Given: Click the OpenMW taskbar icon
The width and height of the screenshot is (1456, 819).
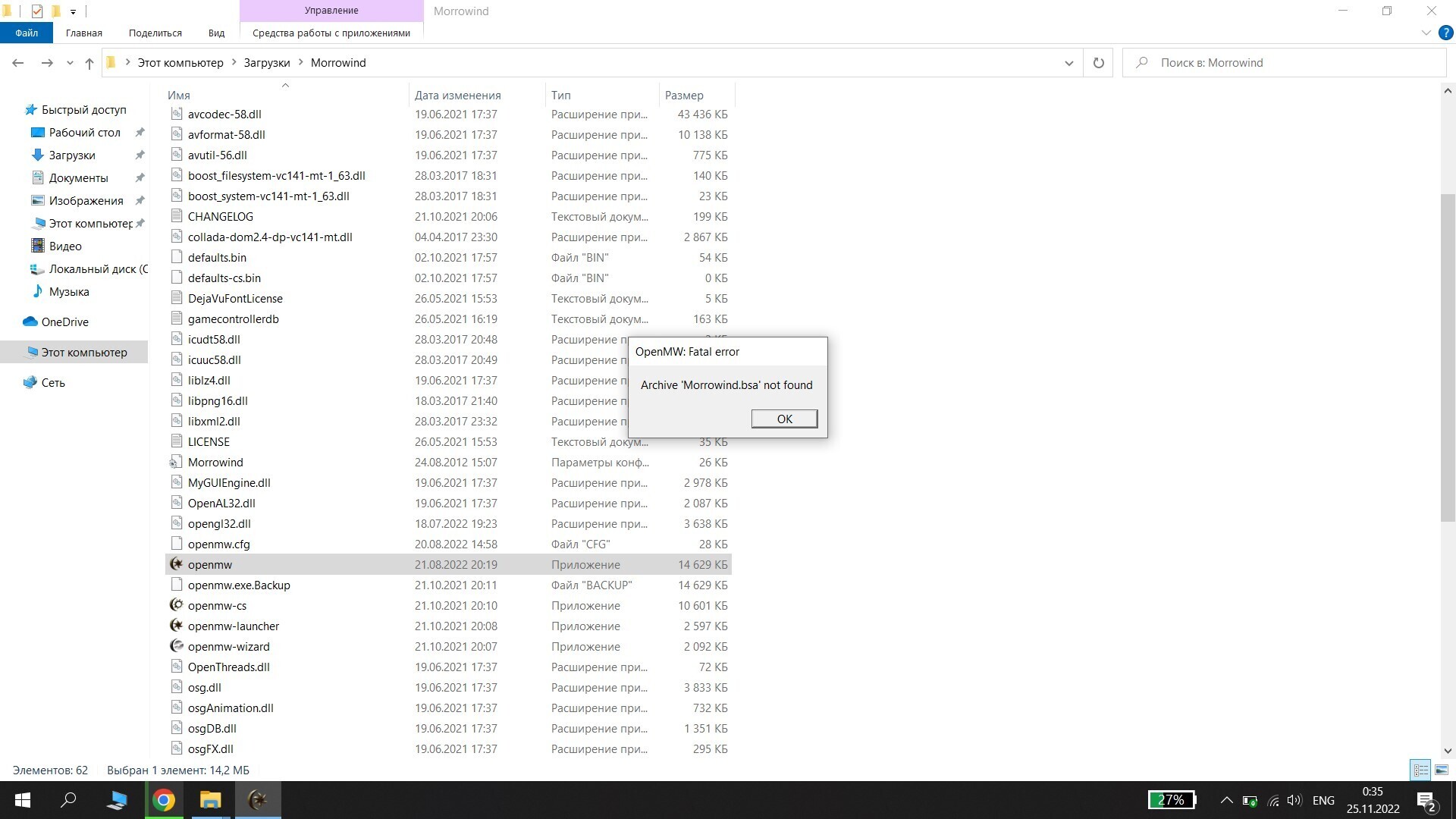Looking at the screenshot, I should (258, 800).
